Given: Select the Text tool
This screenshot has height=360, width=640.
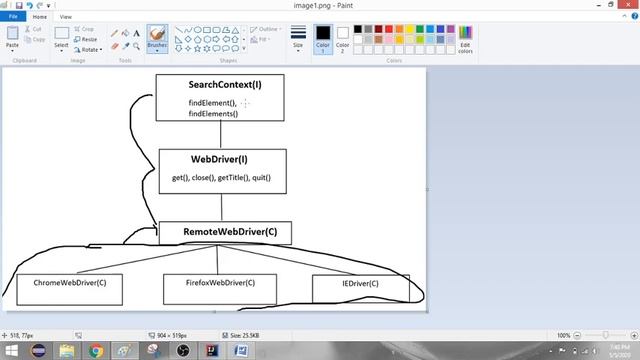Looking at the screenshot, I should (136, 33).
